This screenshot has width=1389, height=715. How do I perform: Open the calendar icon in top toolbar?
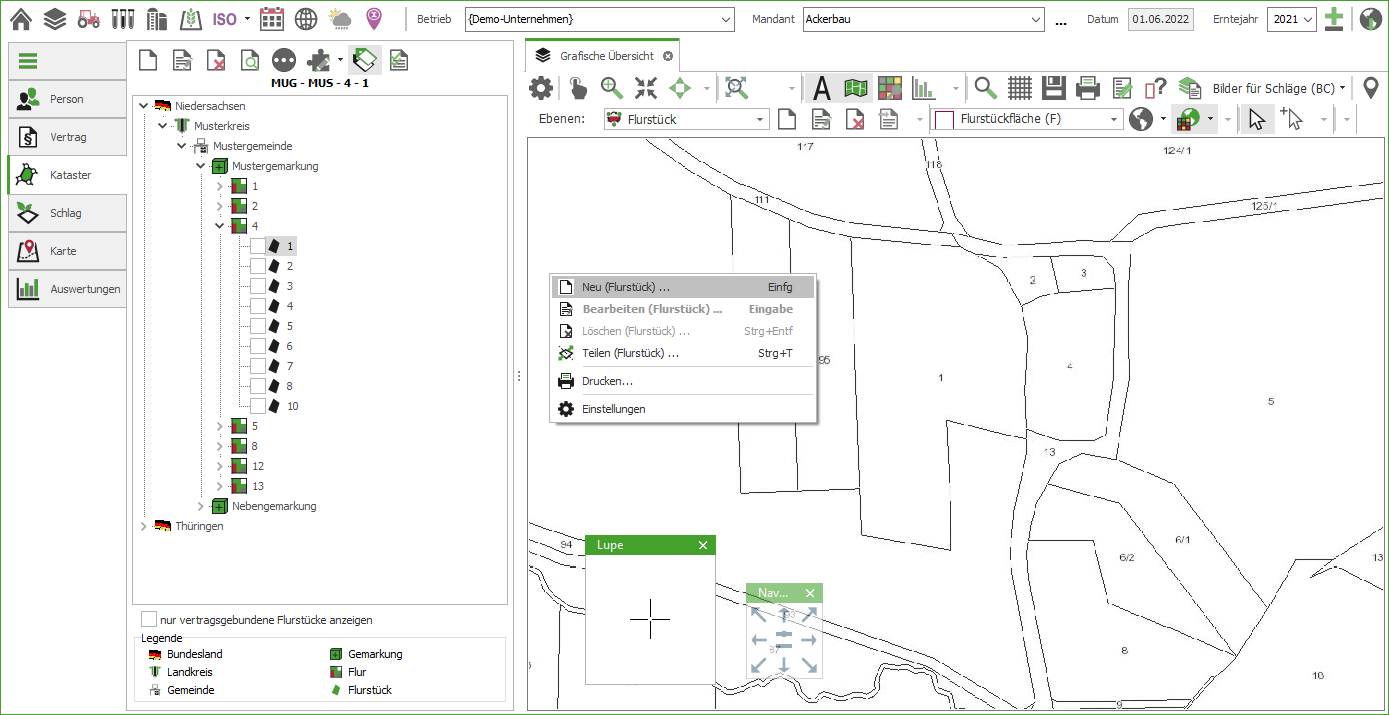pos(271,19)
